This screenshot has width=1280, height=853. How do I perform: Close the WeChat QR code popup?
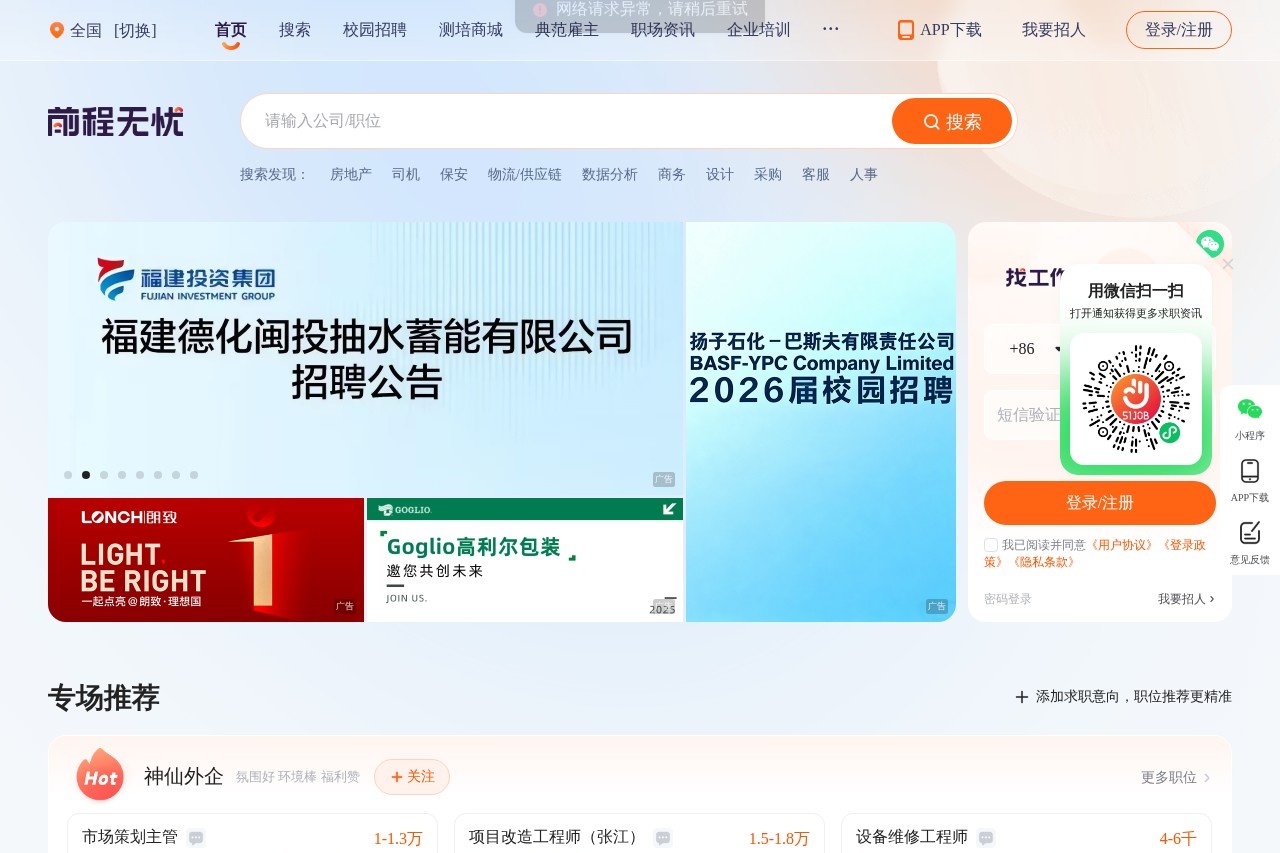(x=1228, y=264)
